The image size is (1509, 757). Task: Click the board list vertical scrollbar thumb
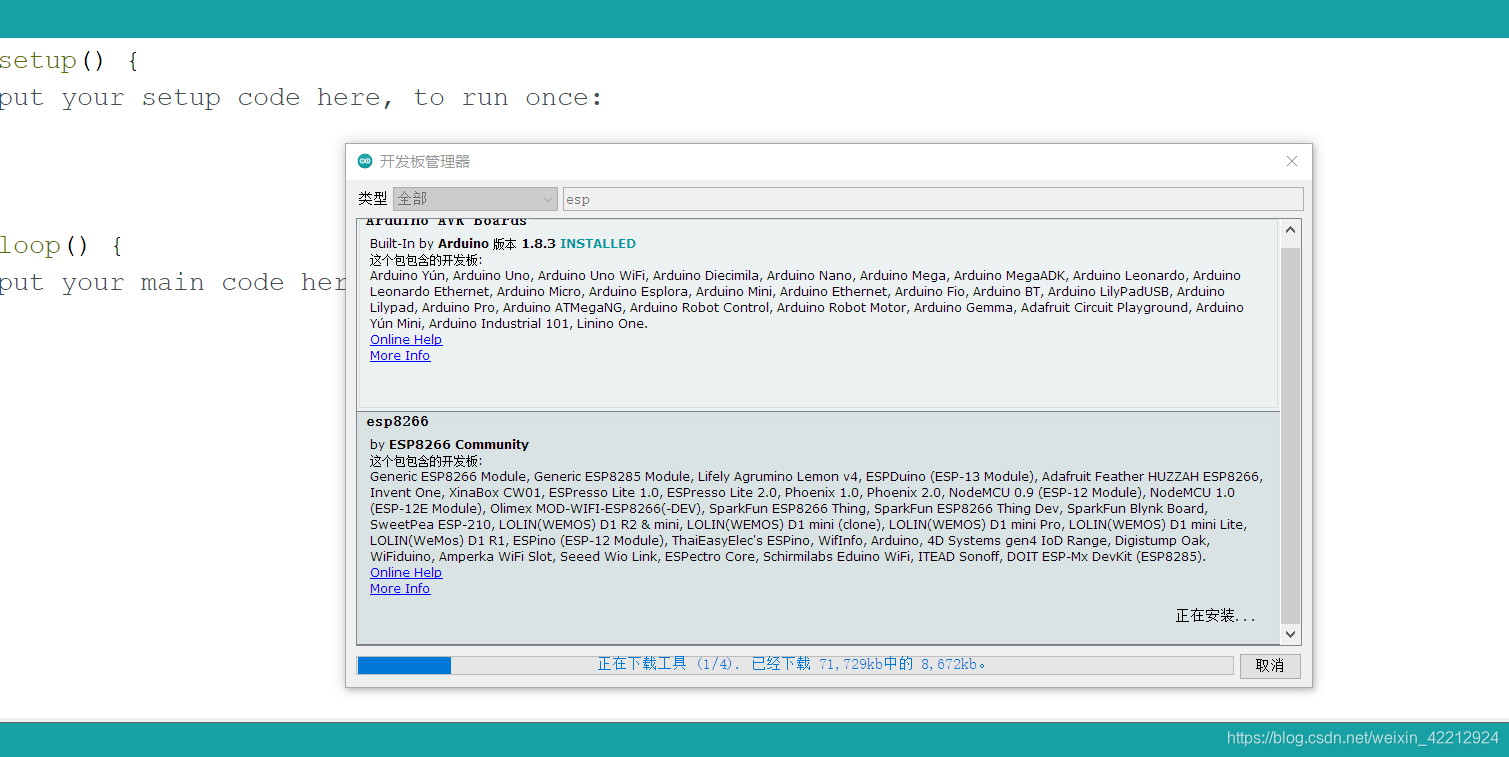pos(1290,435)
